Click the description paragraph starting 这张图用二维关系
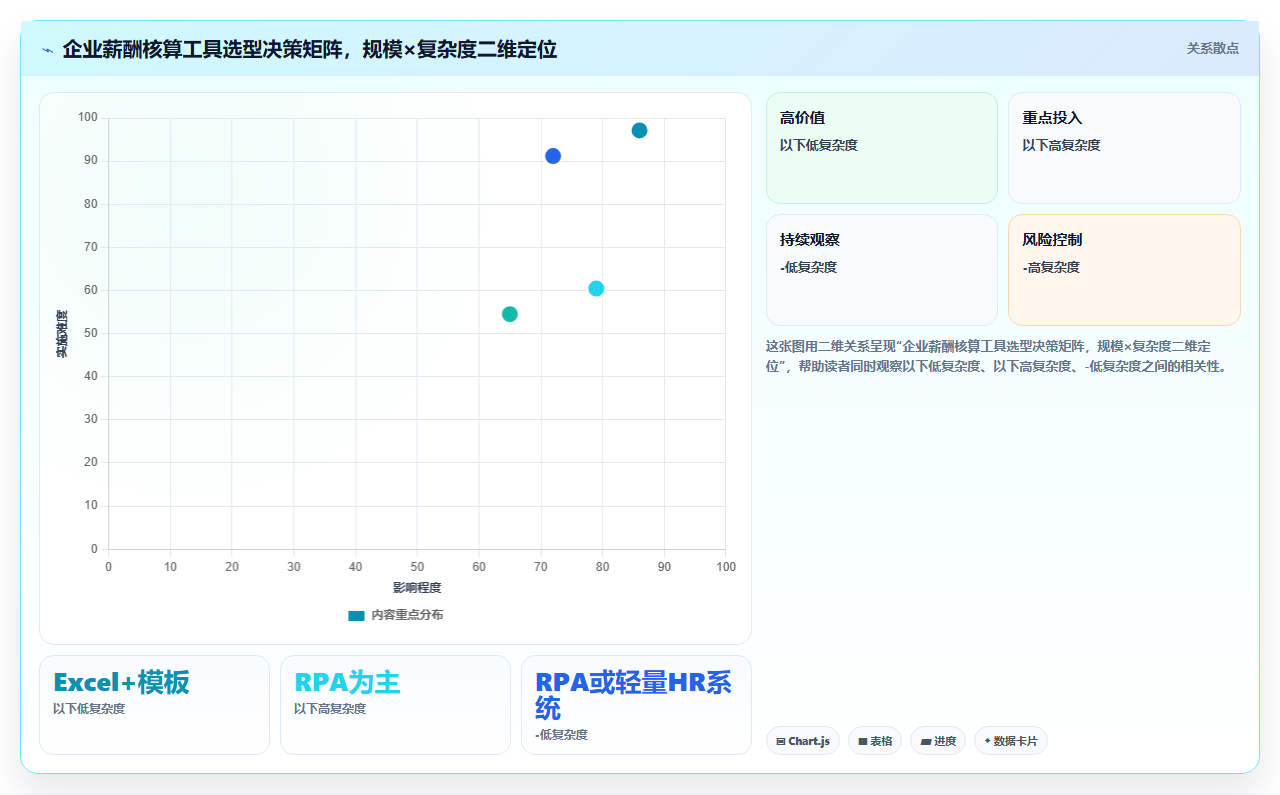The width and height of the screenshot is (1280, 795). (x=997, y=356)
